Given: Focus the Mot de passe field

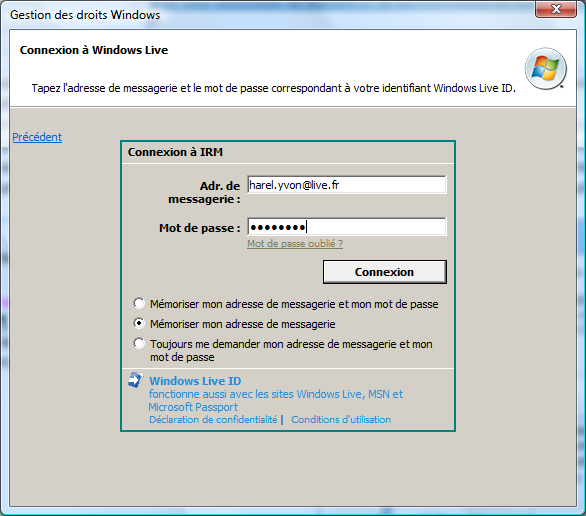Looking at the screenshot, I should coord(346,227).
